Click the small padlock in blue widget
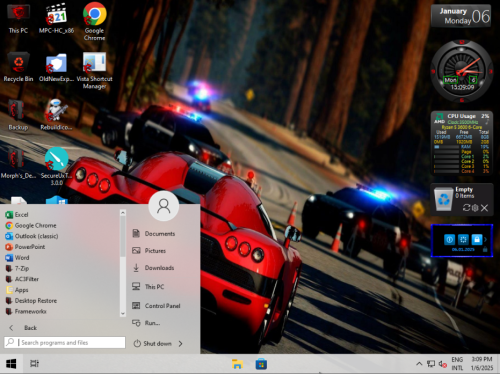This screenshot has width=500, height=374. 485,249
